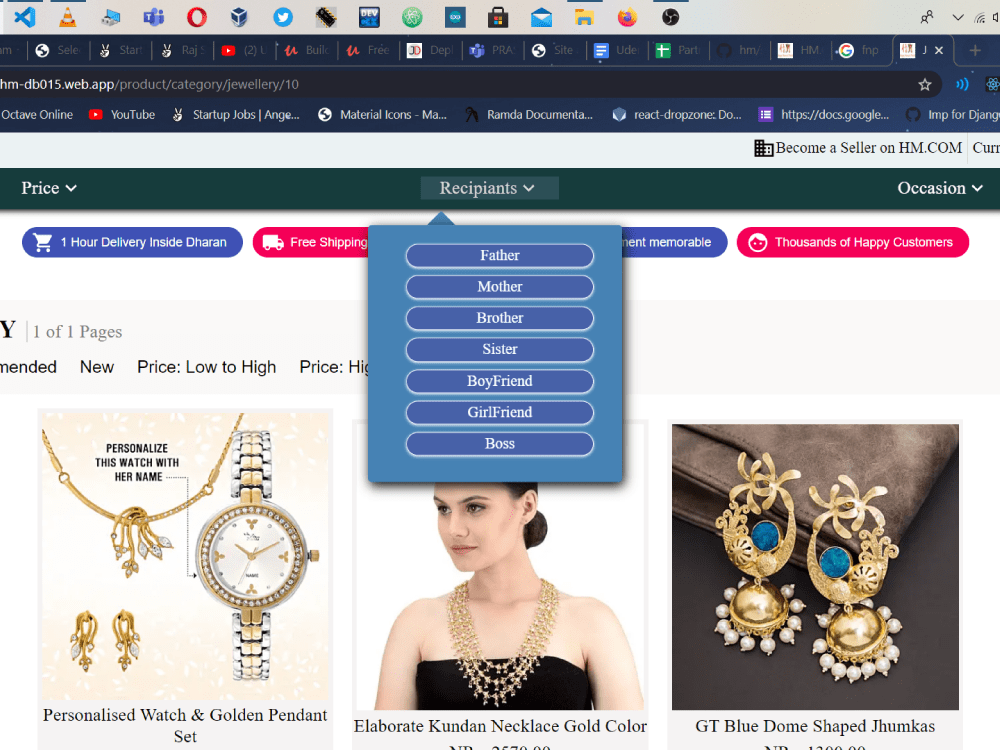Image resolution: width=1000 pixels, height=750 pixels.
Task: Open VirtualBox cube icon in taskbar
Action: pyautogui.click(x=239, y=17)
